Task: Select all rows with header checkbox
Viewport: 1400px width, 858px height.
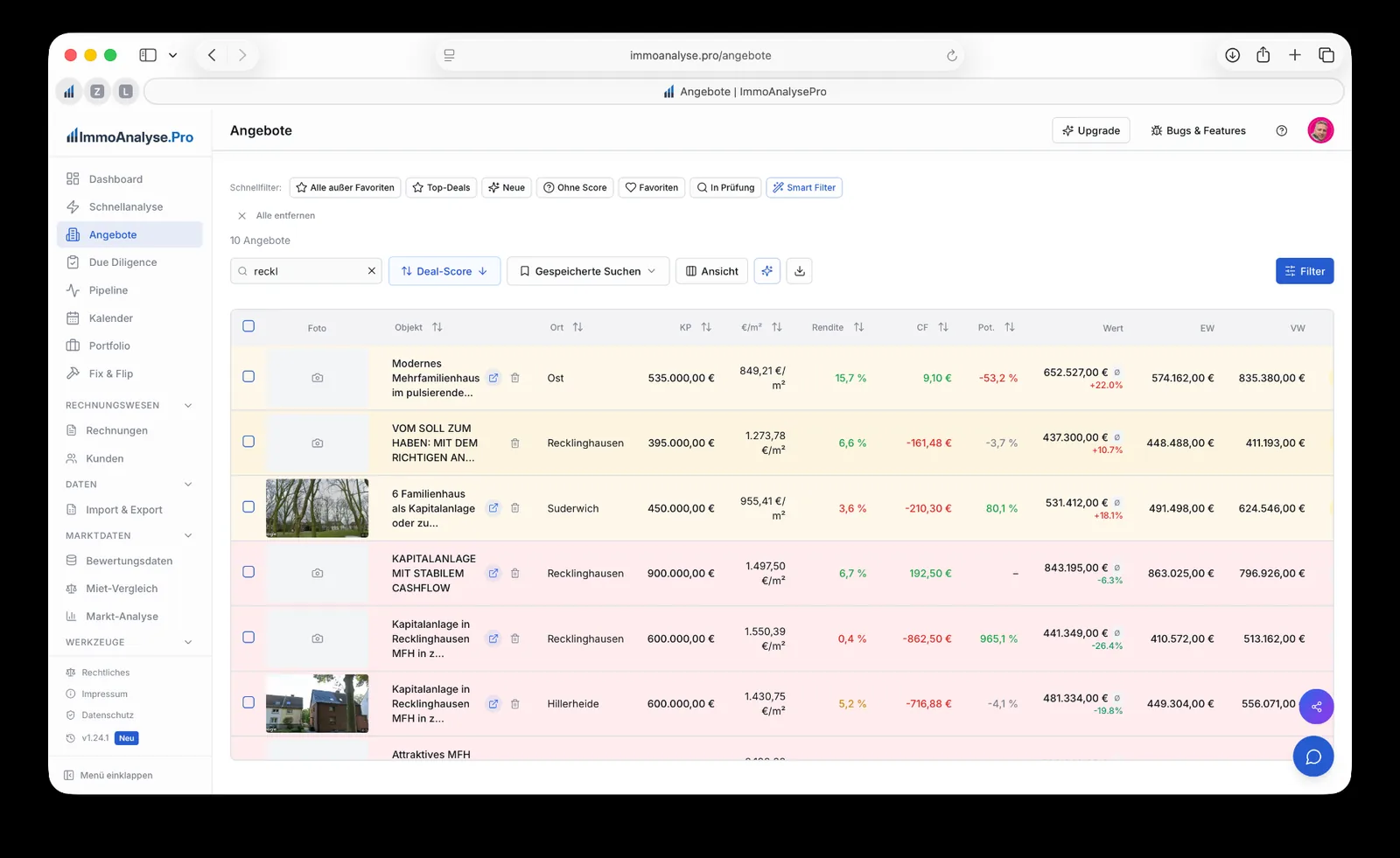Action: click(x=248, y=326)
